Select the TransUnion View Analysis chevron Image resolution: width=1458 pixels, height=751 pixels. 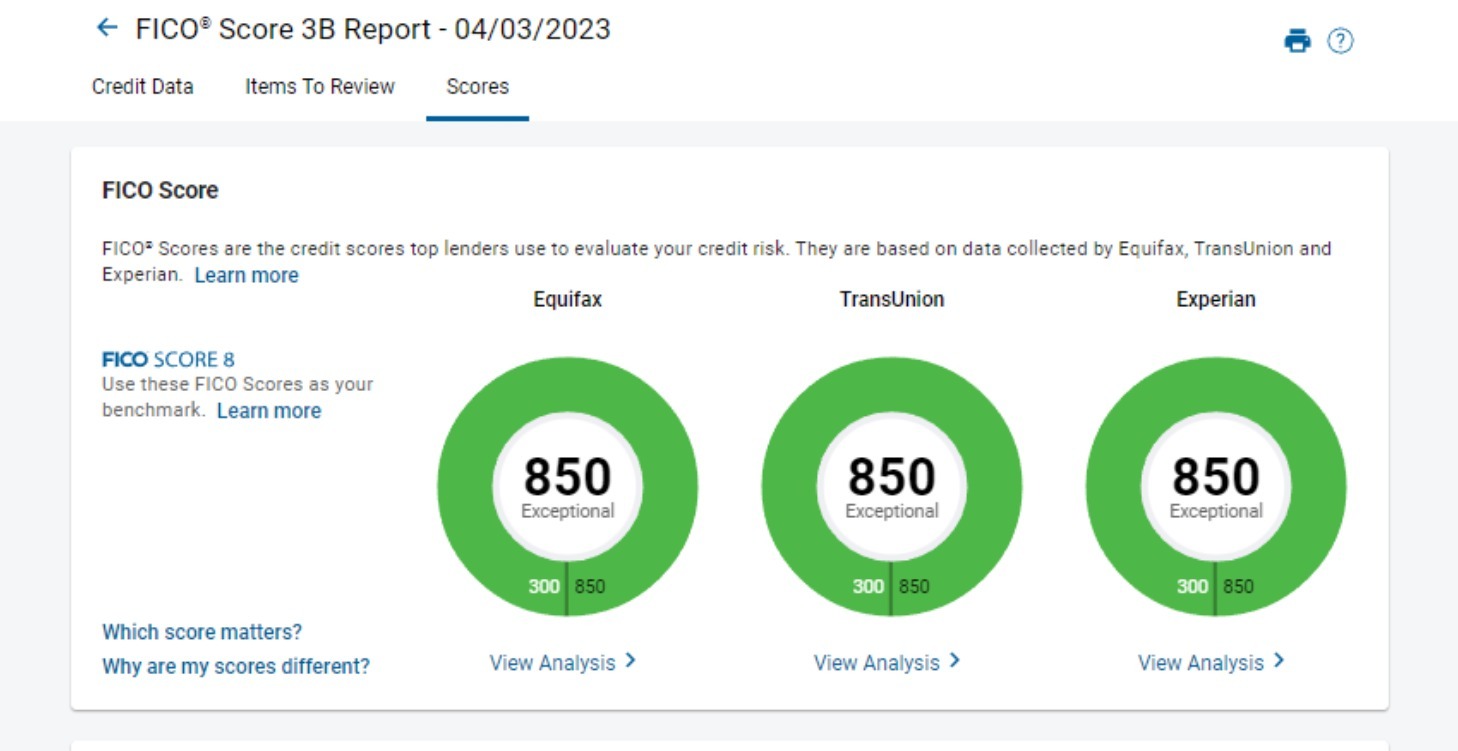(x=955, y=660)
